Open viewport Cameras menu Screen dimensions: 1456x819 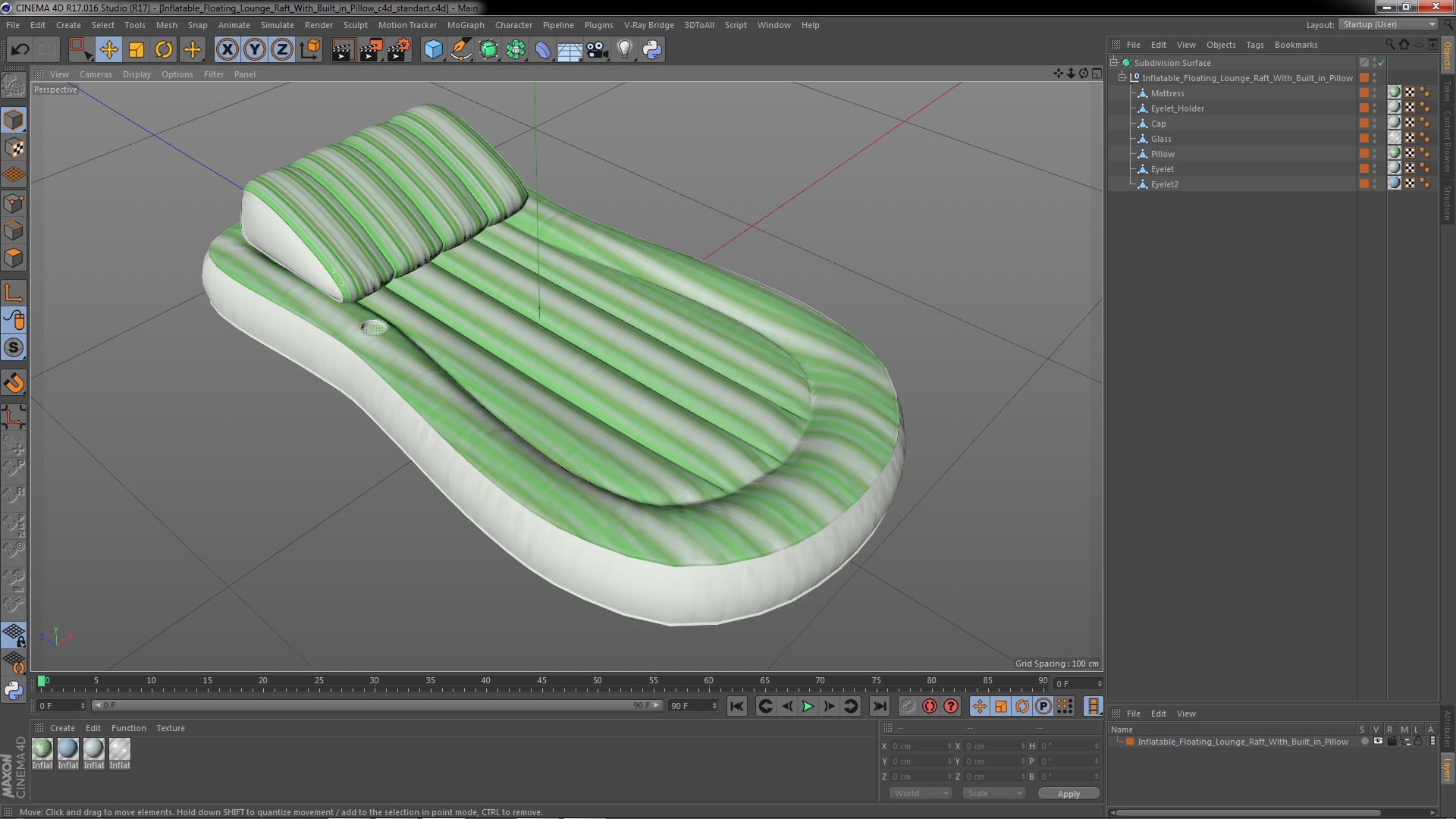tap(96, 74)
